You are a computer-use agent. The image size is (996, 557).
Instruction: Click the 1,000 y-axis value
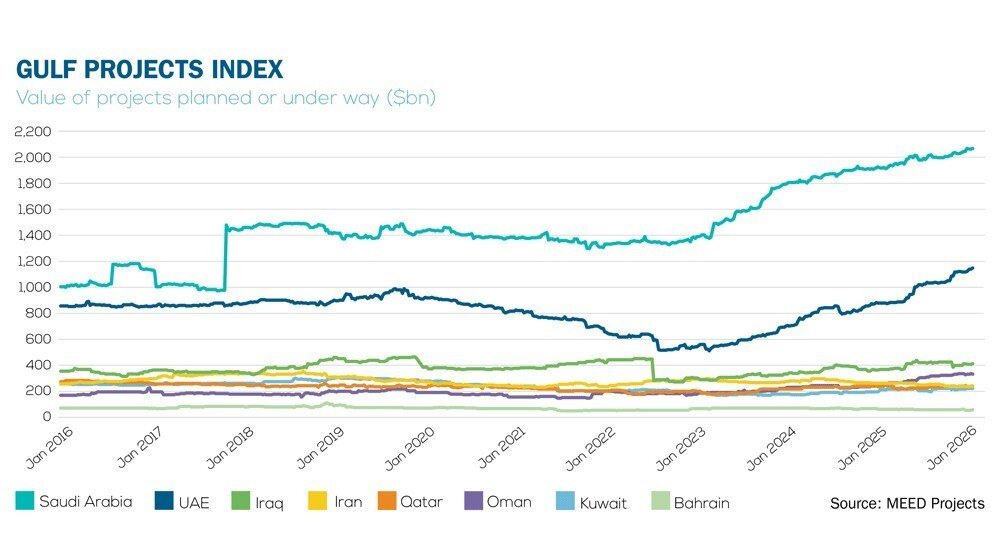tap(34, 287)
